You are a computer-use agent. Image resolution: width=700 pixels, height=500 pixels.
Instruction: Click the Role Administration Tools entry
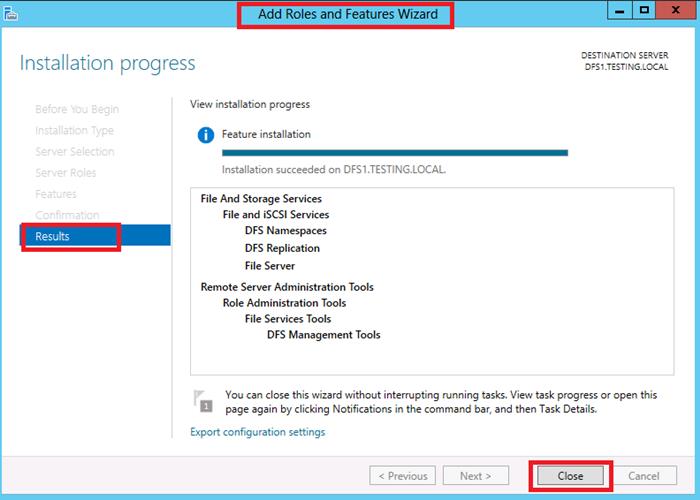(284, 303)
